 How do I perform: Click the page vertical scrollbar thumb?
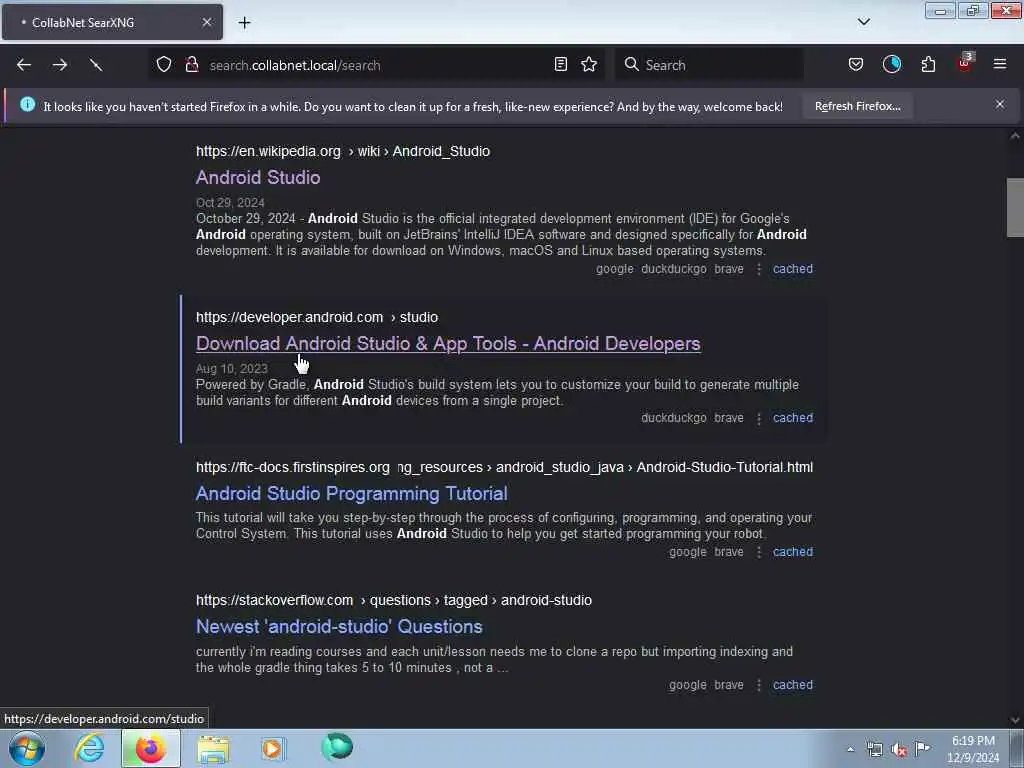point(1015,207)
